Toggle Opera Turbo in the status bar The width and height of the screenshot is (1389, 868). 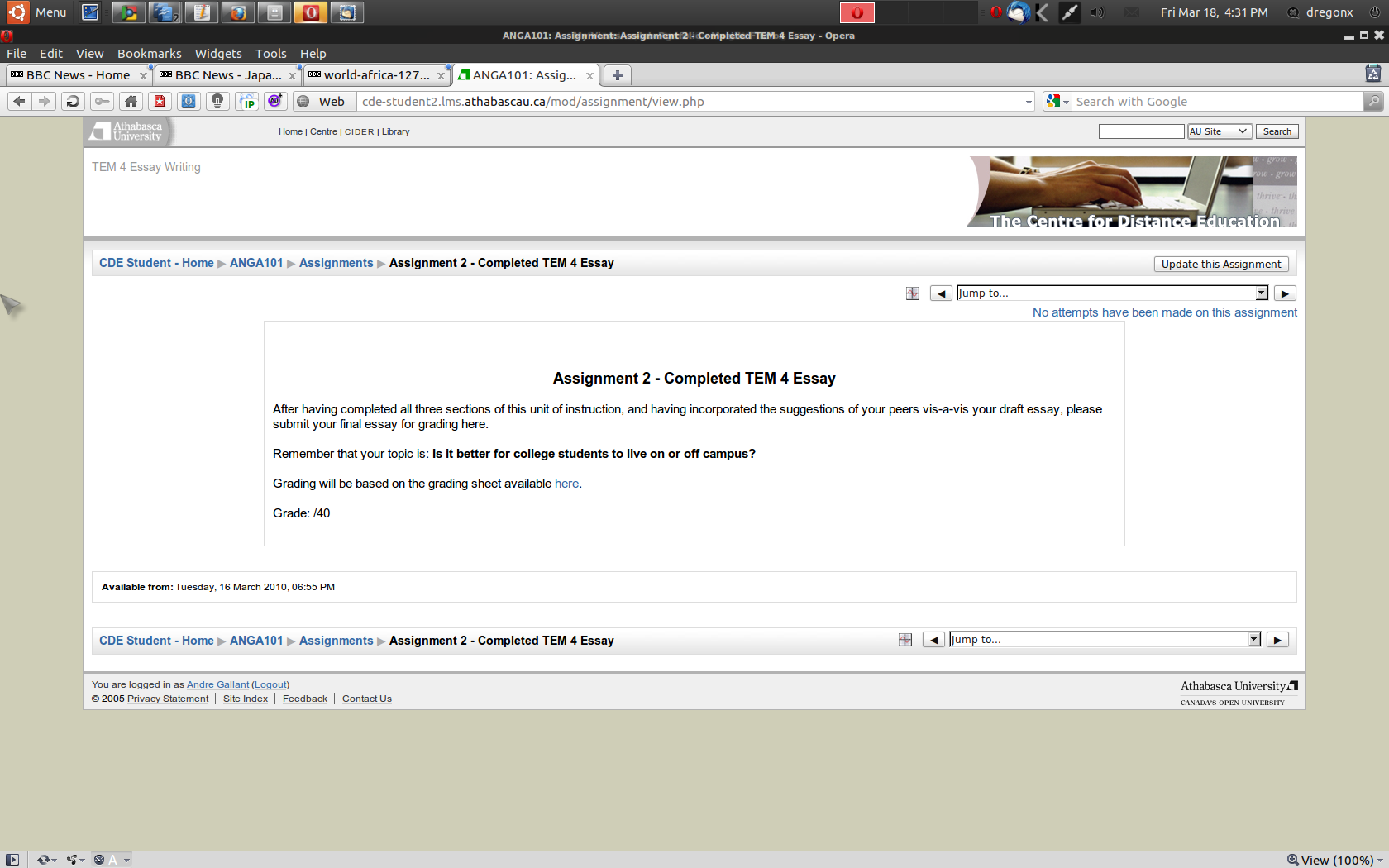[99, 860]
